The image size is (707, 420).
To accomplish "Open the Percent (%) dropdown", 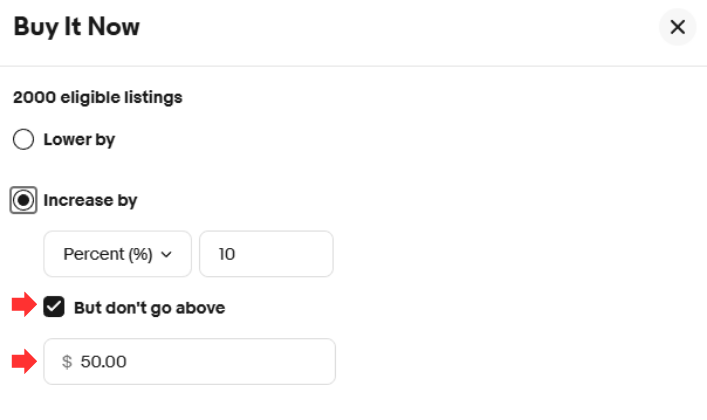I will 118,254.
